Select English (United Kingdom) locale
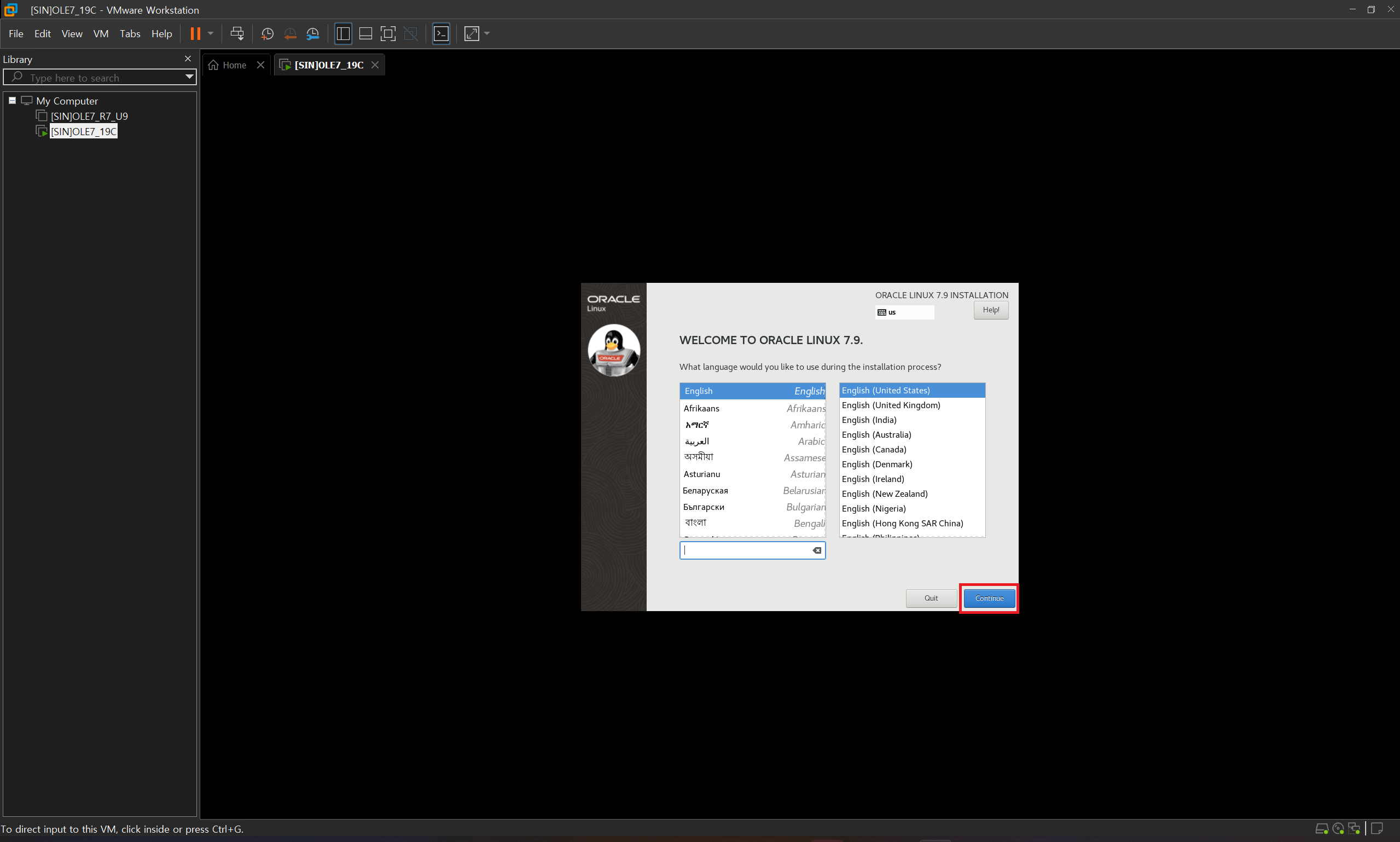1400x842 pixels. coord(891,405)
